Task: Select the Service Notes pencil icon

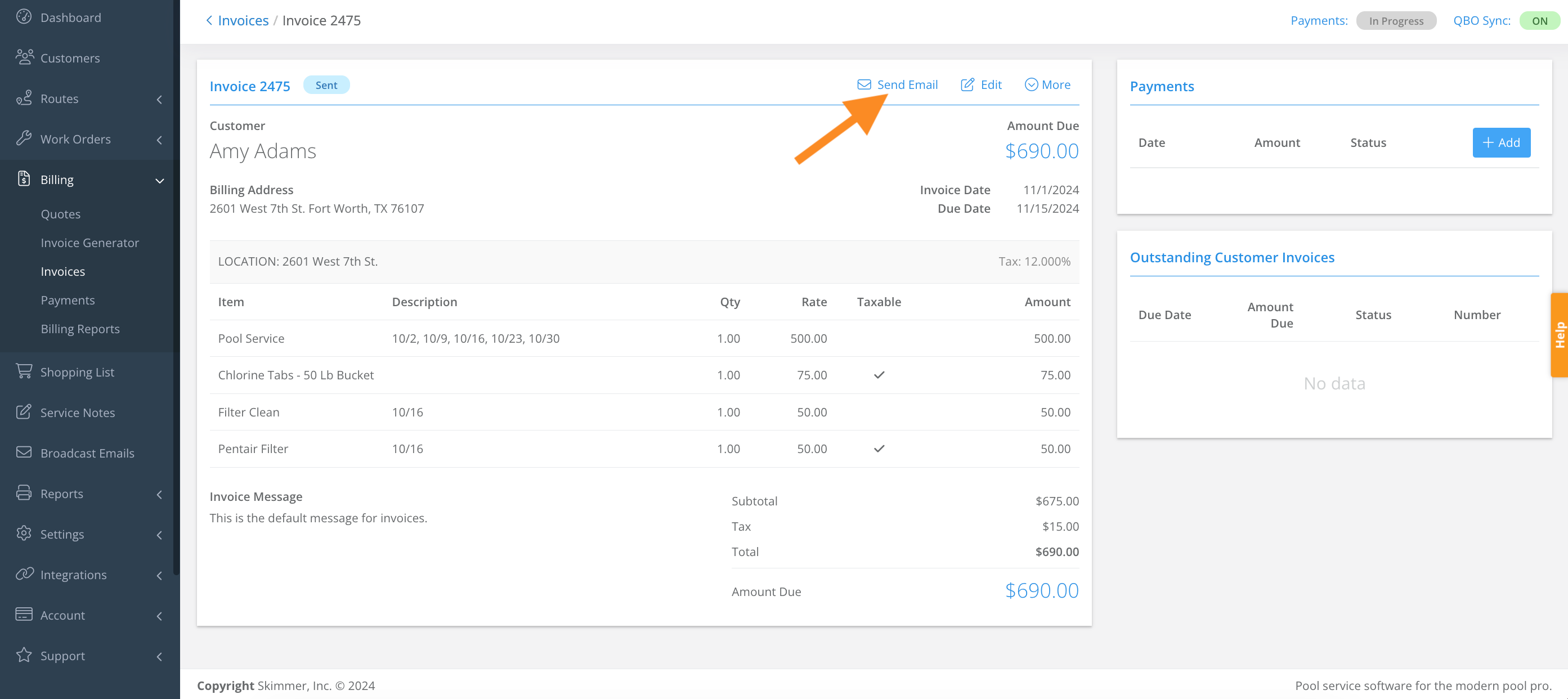Action: (x=24, y=411)
